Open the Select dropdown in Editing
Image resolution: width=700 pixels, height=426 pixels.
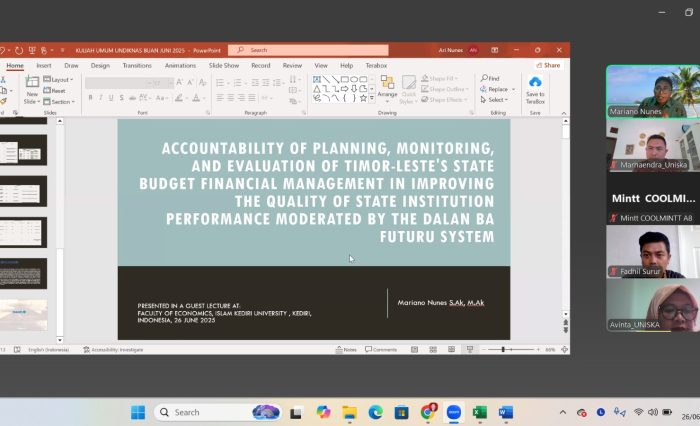(x=496, y=100)
